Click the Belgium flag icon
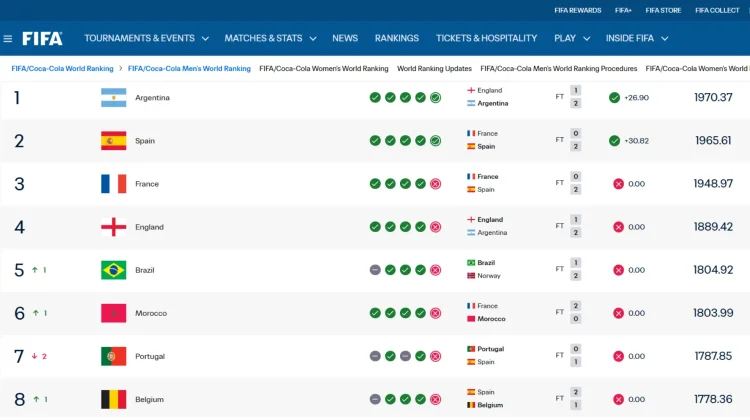The width and height of the screenshot is (750, 420). coord(113,399)
